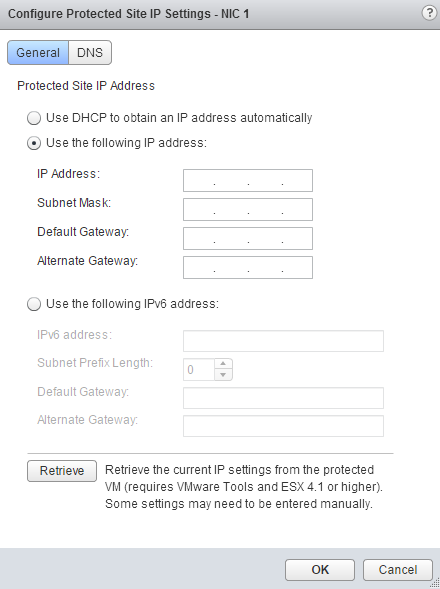Screen dimensions: 440x589
Task: Focus the Subnet Mask field
Action: tap(248, 210)
